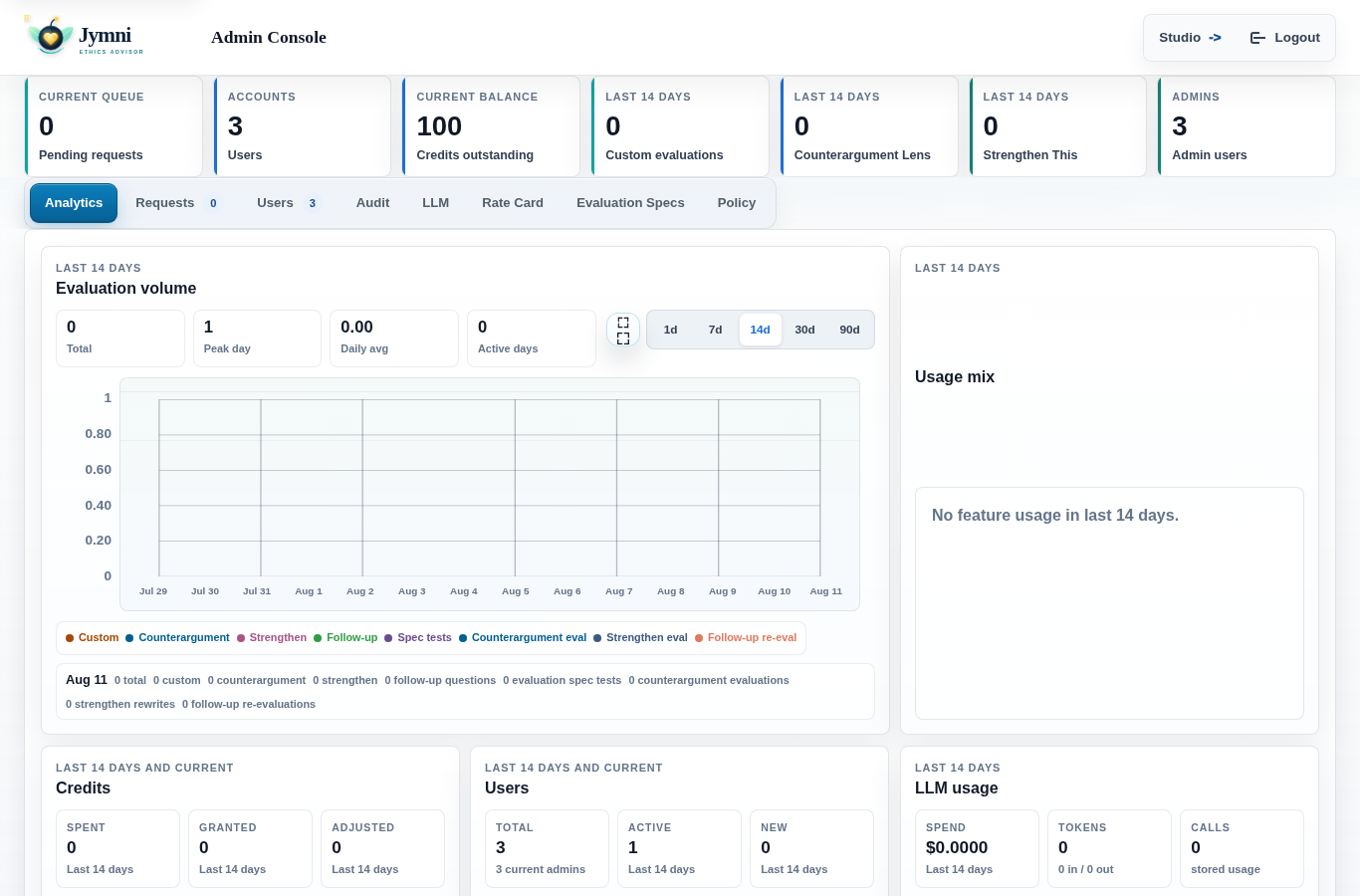Select the 7d time range
1360x896 pixels.
[715, 330]
